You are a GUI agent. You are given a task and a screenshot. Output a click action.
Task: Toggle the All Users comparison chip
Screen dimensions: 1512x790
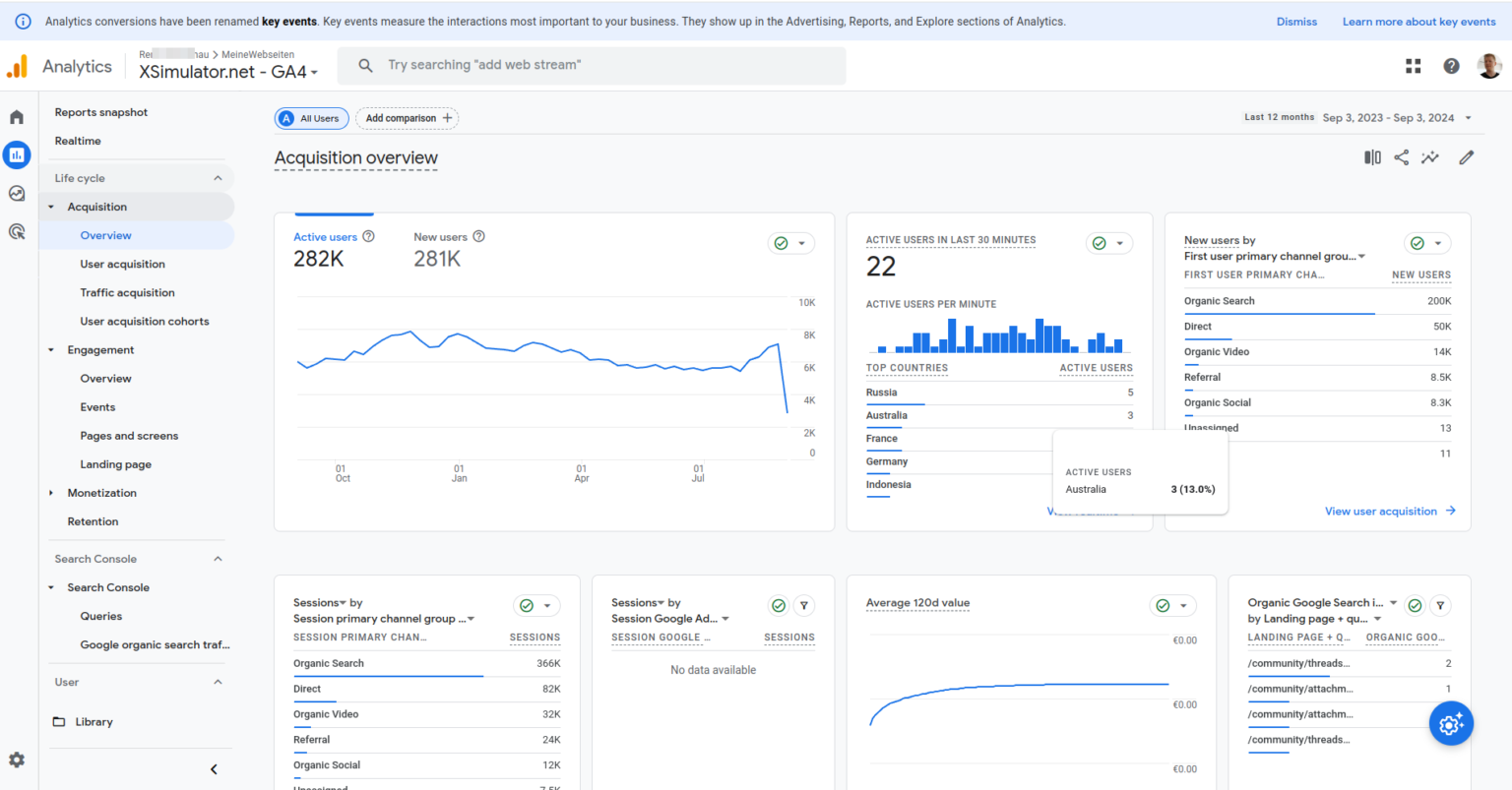tap(310, 118)
